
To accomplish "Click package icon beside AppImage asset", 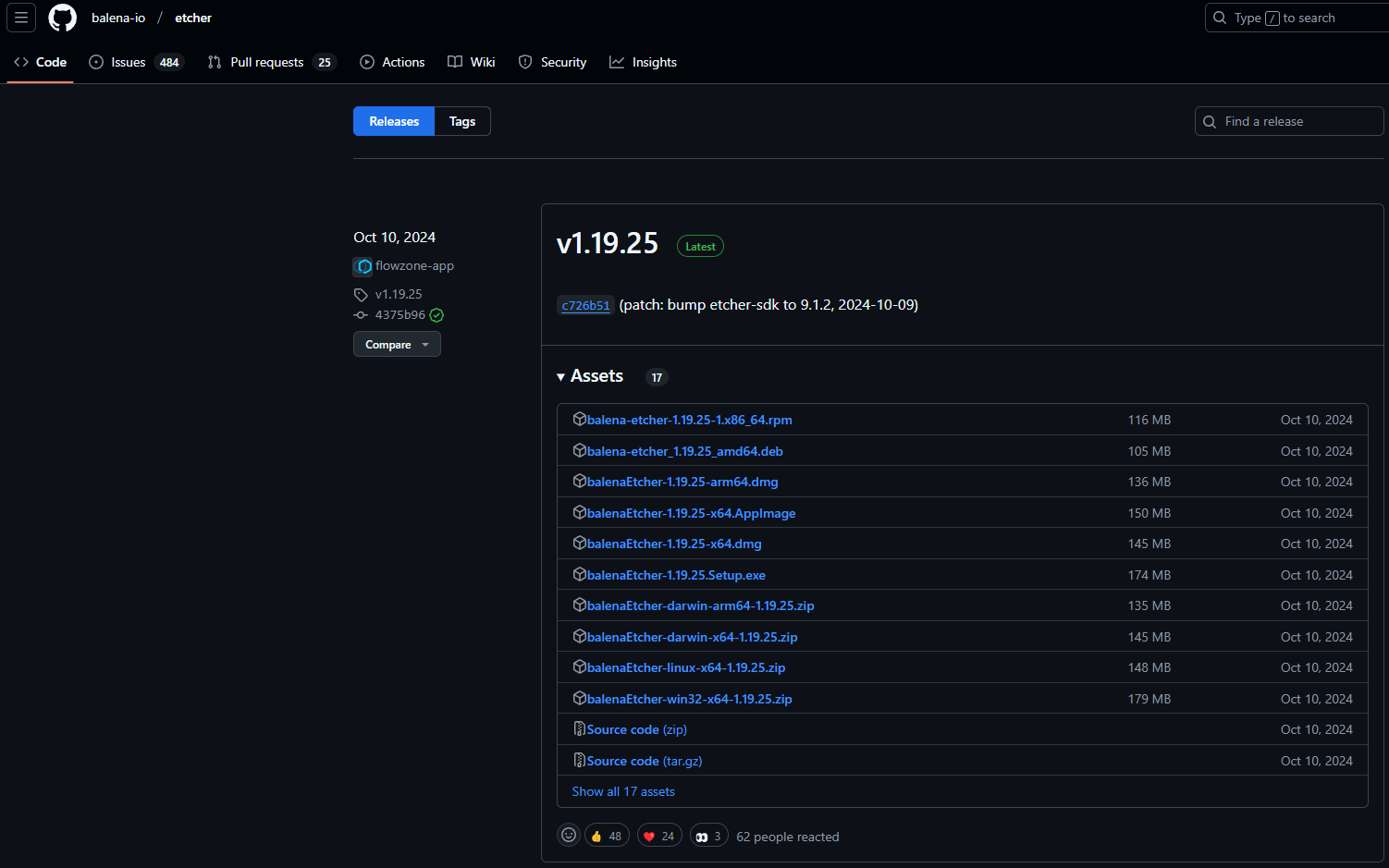I will [x=580, y=512].
